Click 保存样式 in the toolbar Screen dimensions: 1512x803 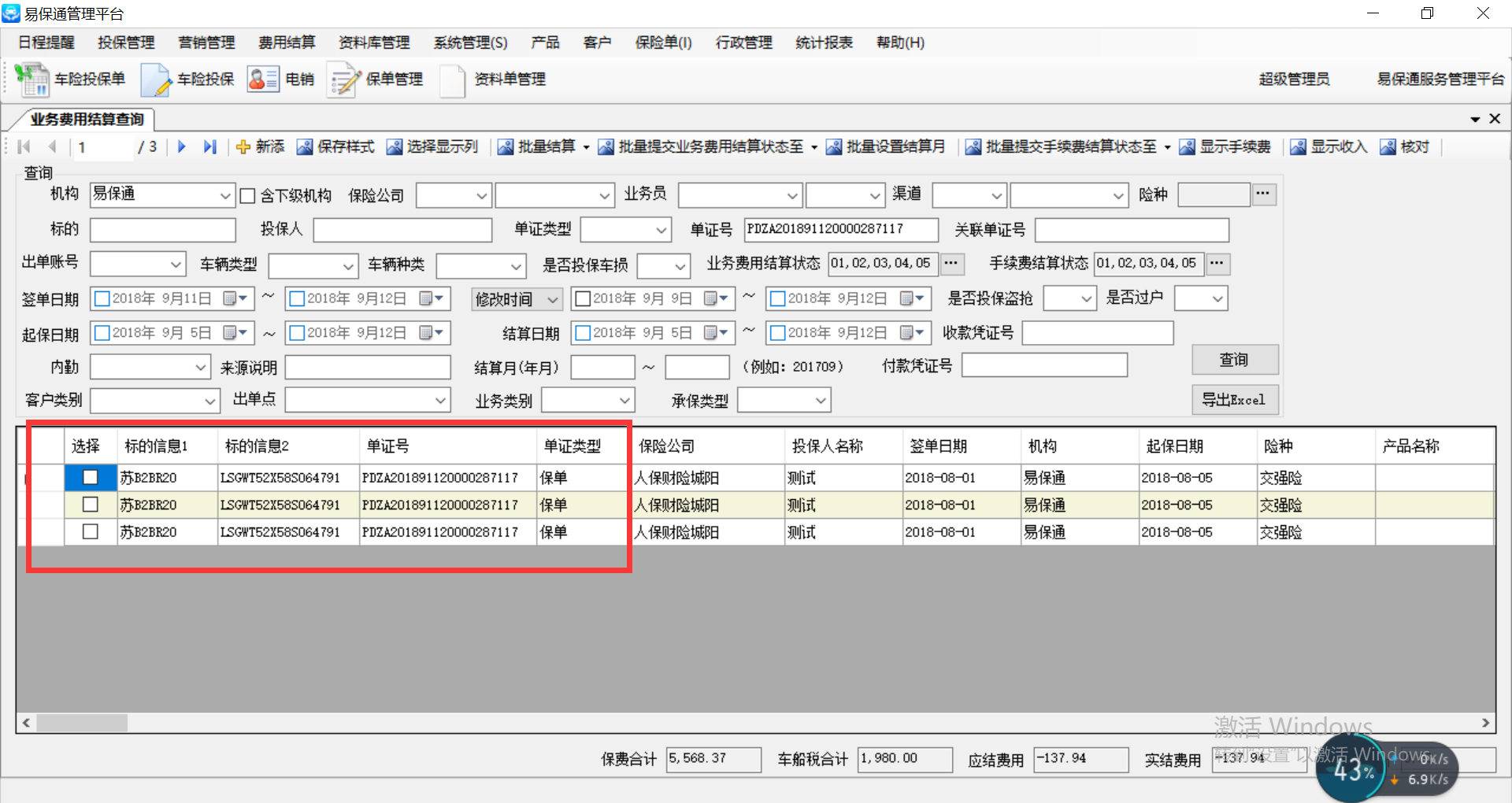pos(336,147)
